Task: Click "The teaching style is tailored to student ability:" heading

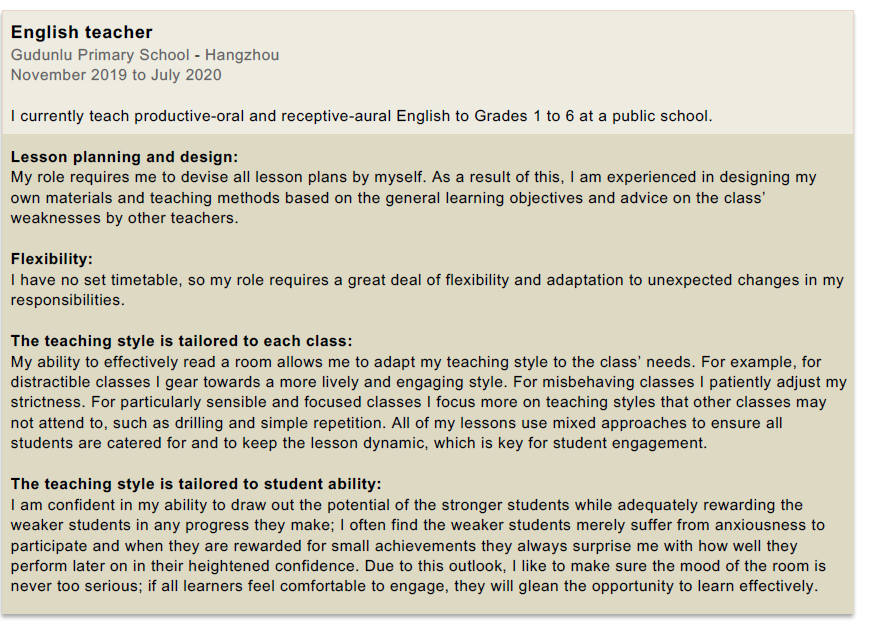Action: (x=196, y=484)
